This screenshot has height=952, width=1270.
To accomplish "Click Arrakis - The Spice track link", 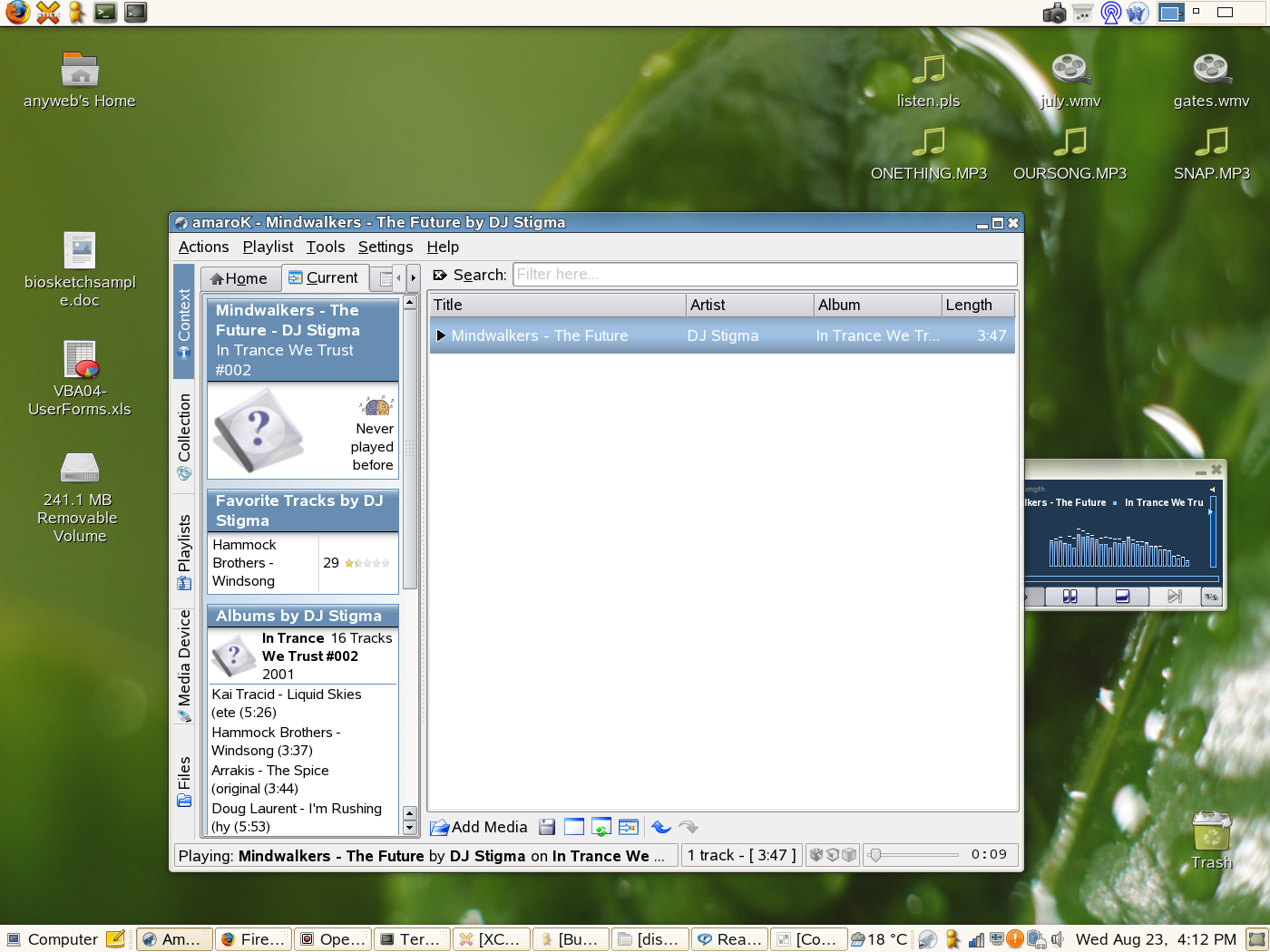I will coord(270,780).
